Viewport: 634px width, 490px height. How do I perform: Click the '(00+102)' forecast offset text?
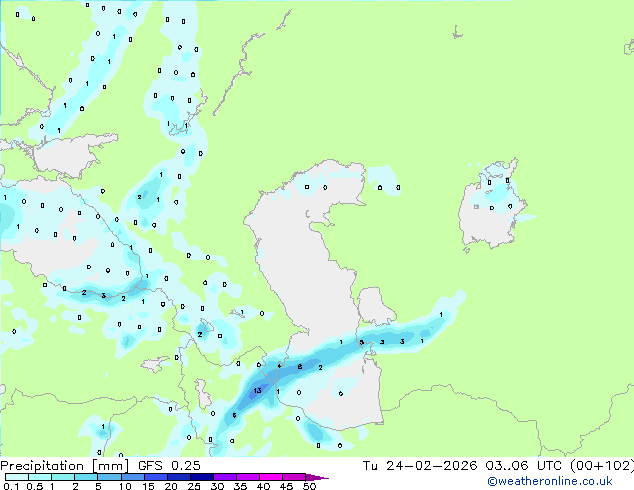602,466
